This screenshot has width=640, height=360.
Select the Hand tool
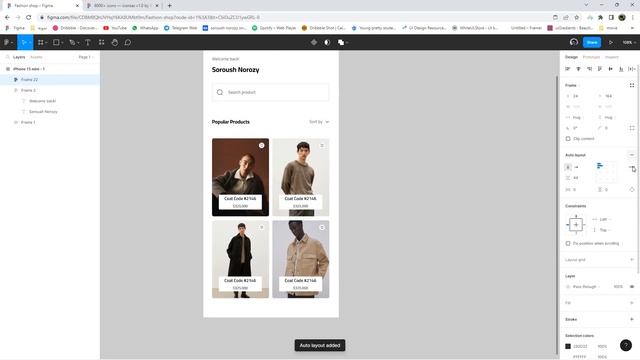click(115, 42)
